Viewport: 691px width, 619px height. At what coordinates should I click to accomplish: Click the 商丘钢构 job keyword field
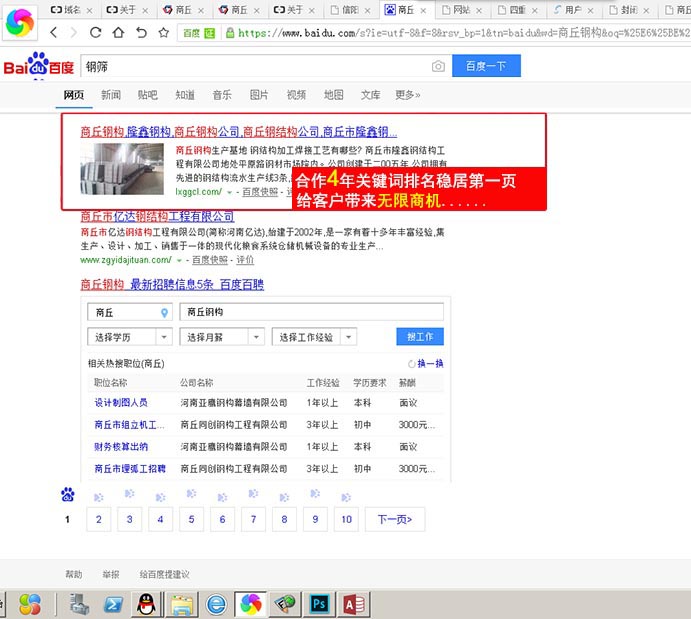(x=312, y=312)
